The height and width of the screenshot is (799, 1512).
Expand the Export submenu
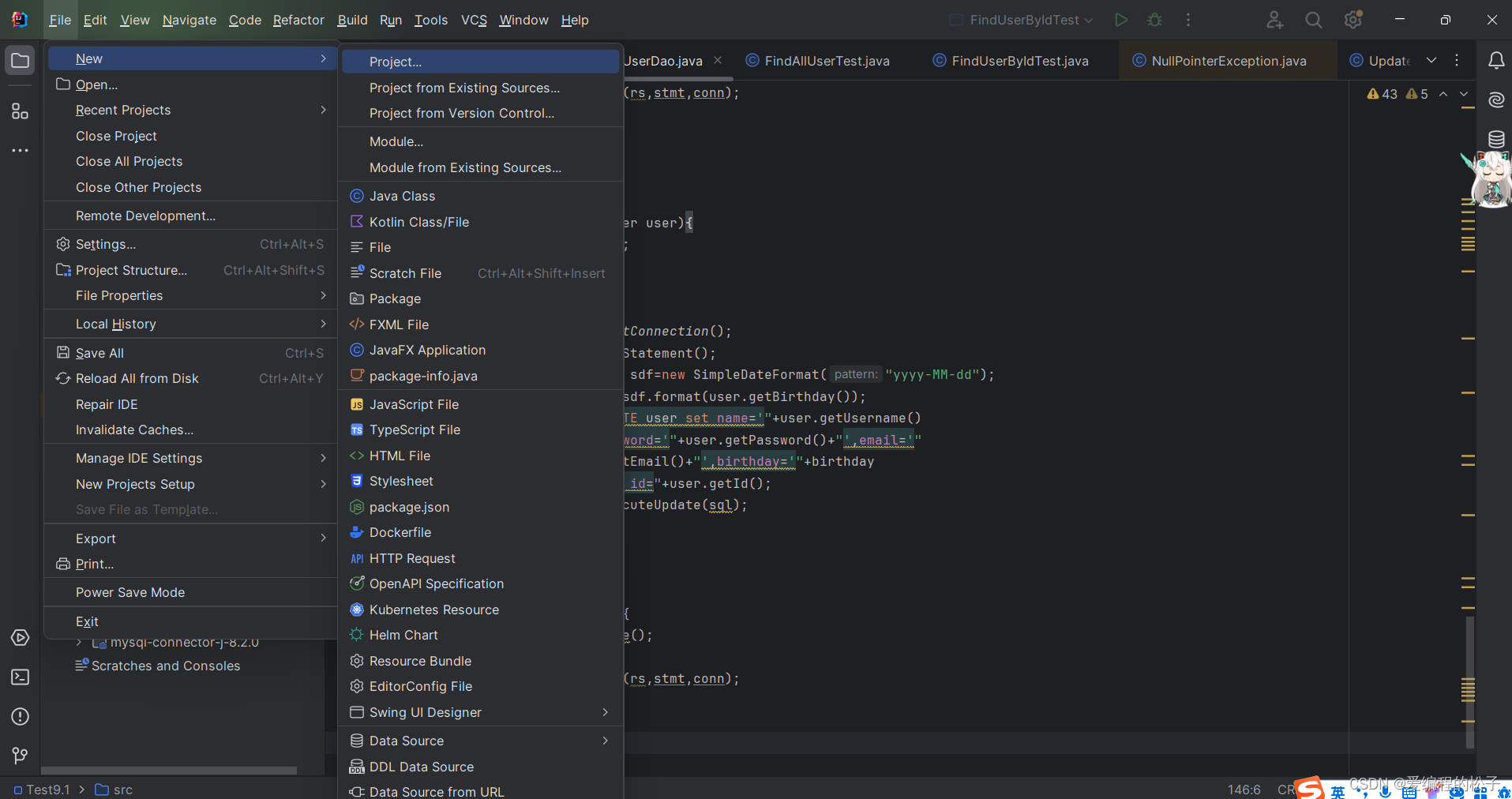tap(192, 538)
